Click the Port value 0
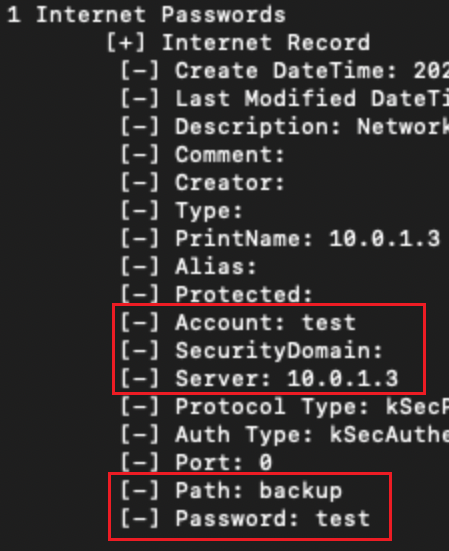Image resolution: width=449 pixels, height=551 pixels. click(x=266, y=462)
